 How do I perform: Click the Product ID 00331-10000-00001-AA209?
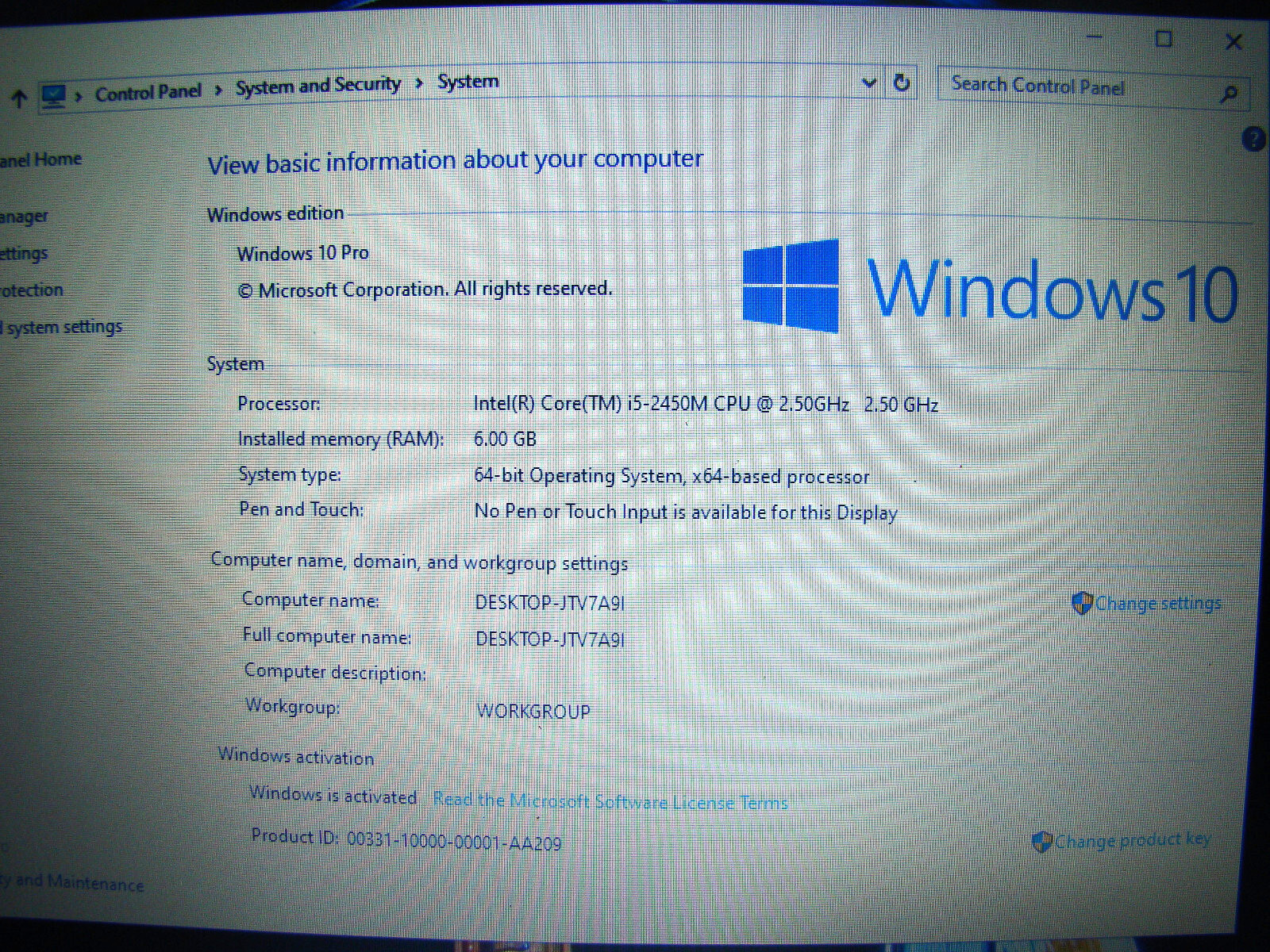pyautogui.click(x=454, y=841)
